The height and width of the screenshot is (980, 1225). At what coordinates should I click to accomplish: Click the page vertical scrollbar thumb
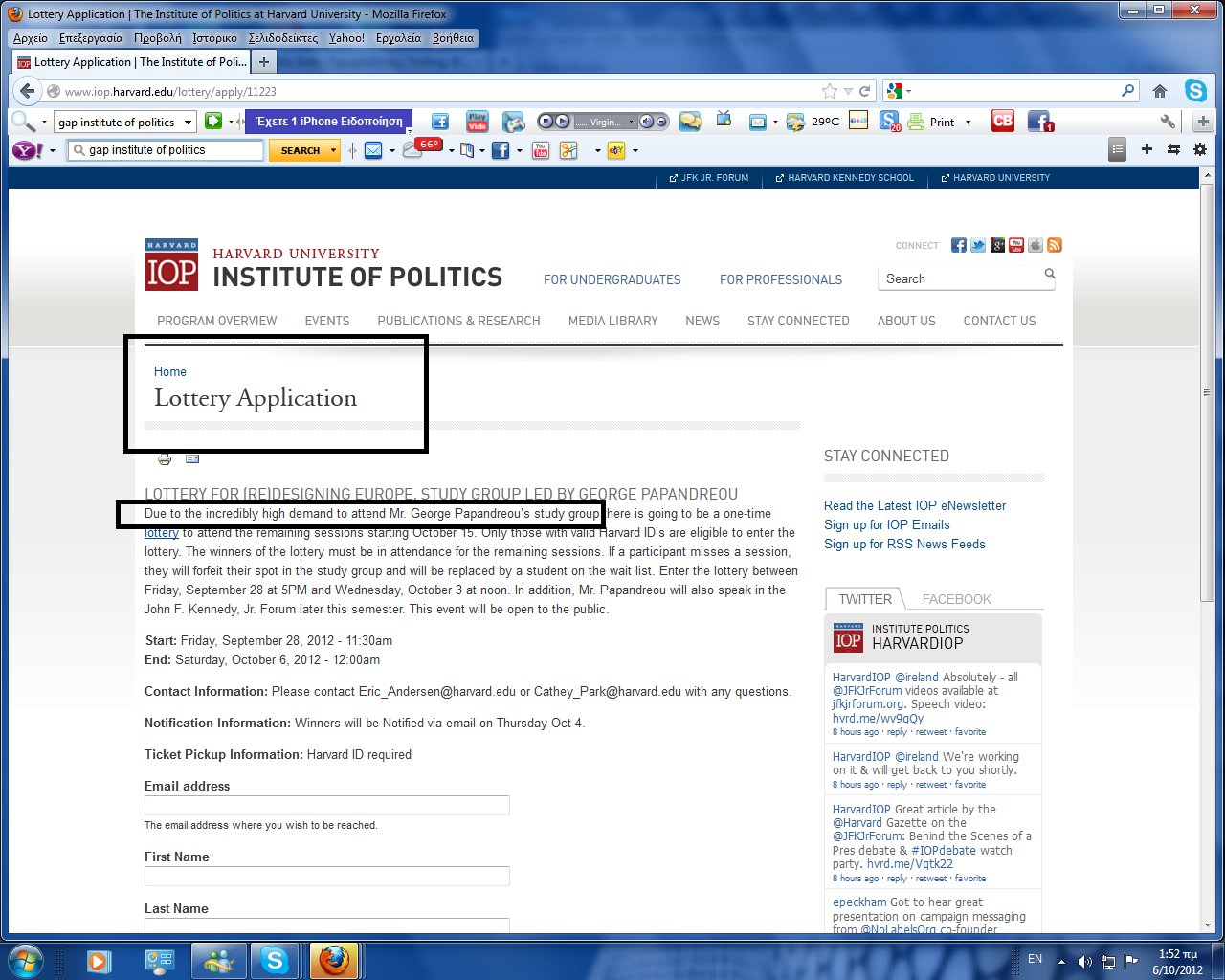click(1208, 394)
